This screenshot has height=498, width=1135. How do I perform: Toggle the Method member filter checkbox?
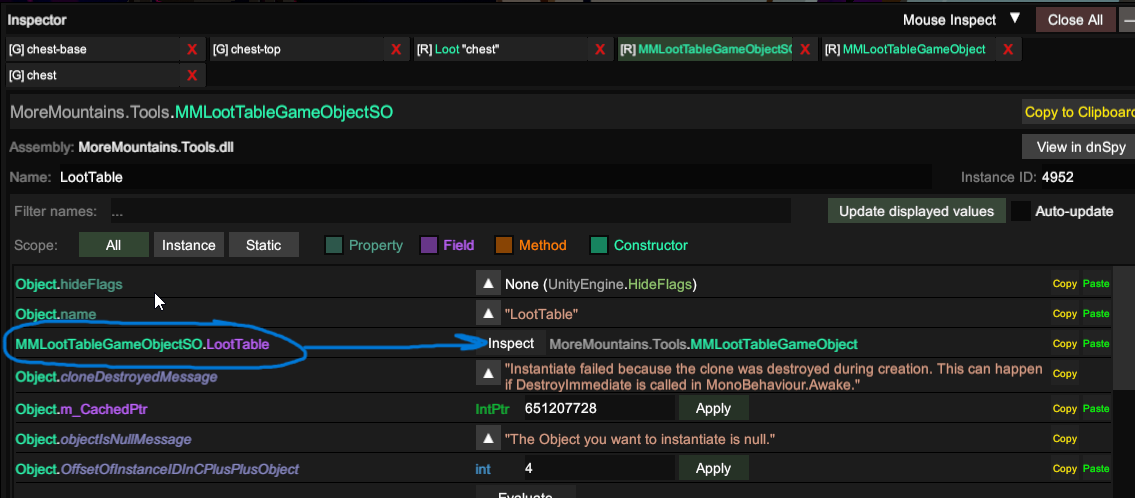pyautogui.click(x=504, y=245)
